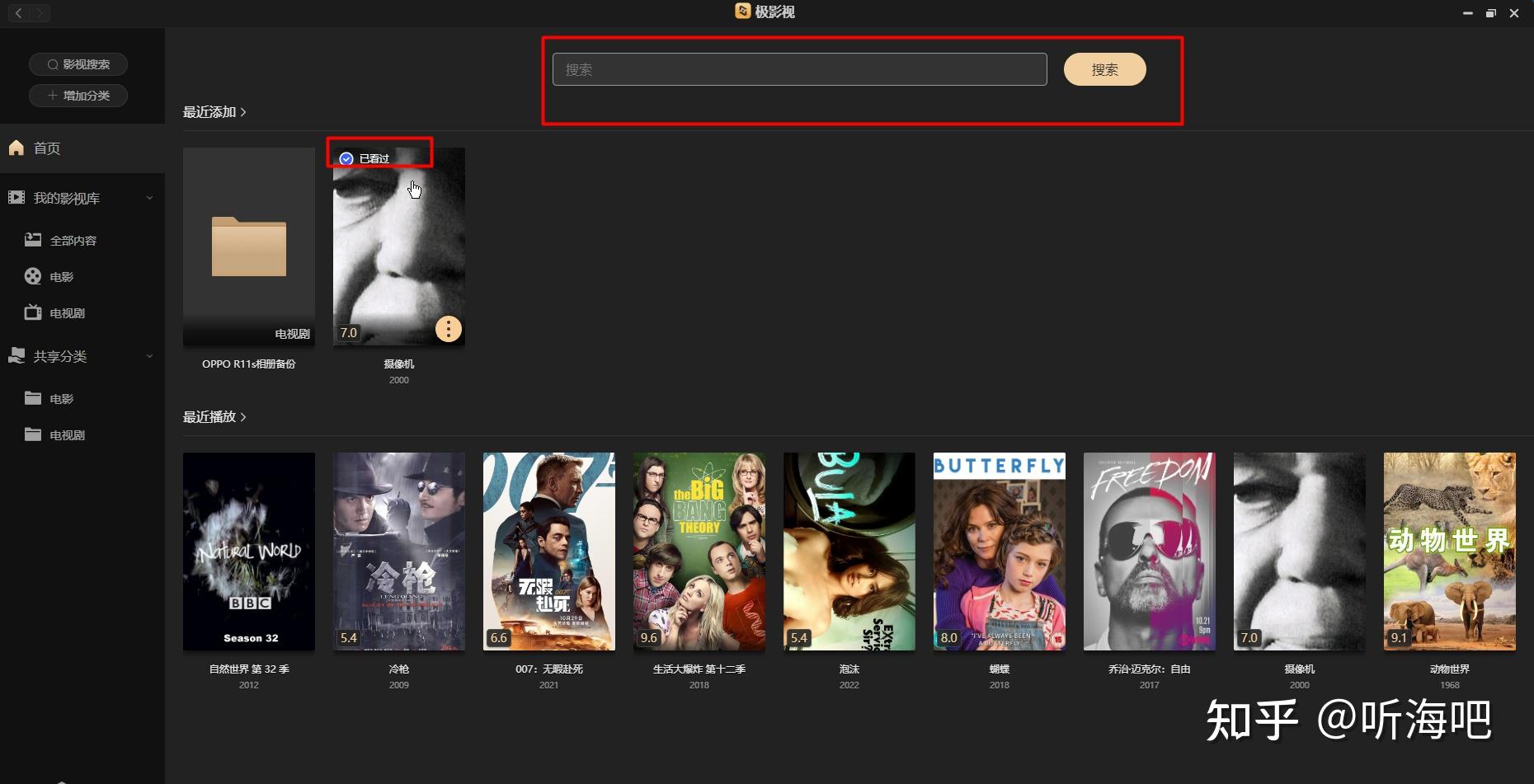Click 自然世界 第 32 季 title text
This screenshot has height=784, width=1534.
(x=249, y=669)
